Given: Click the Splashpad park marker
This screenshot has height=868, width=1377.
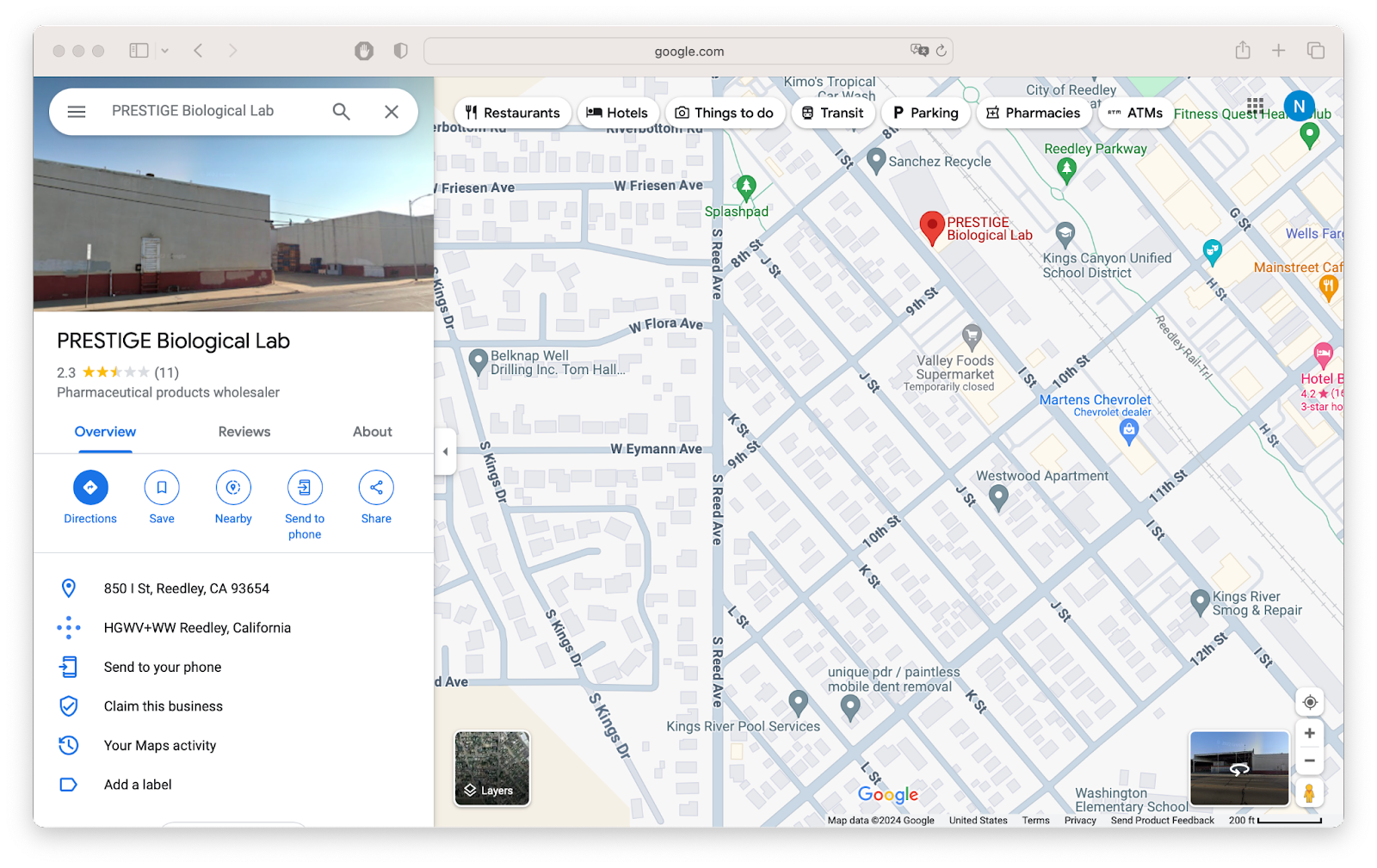Looking at the screenshot, I should click(746, 186).
